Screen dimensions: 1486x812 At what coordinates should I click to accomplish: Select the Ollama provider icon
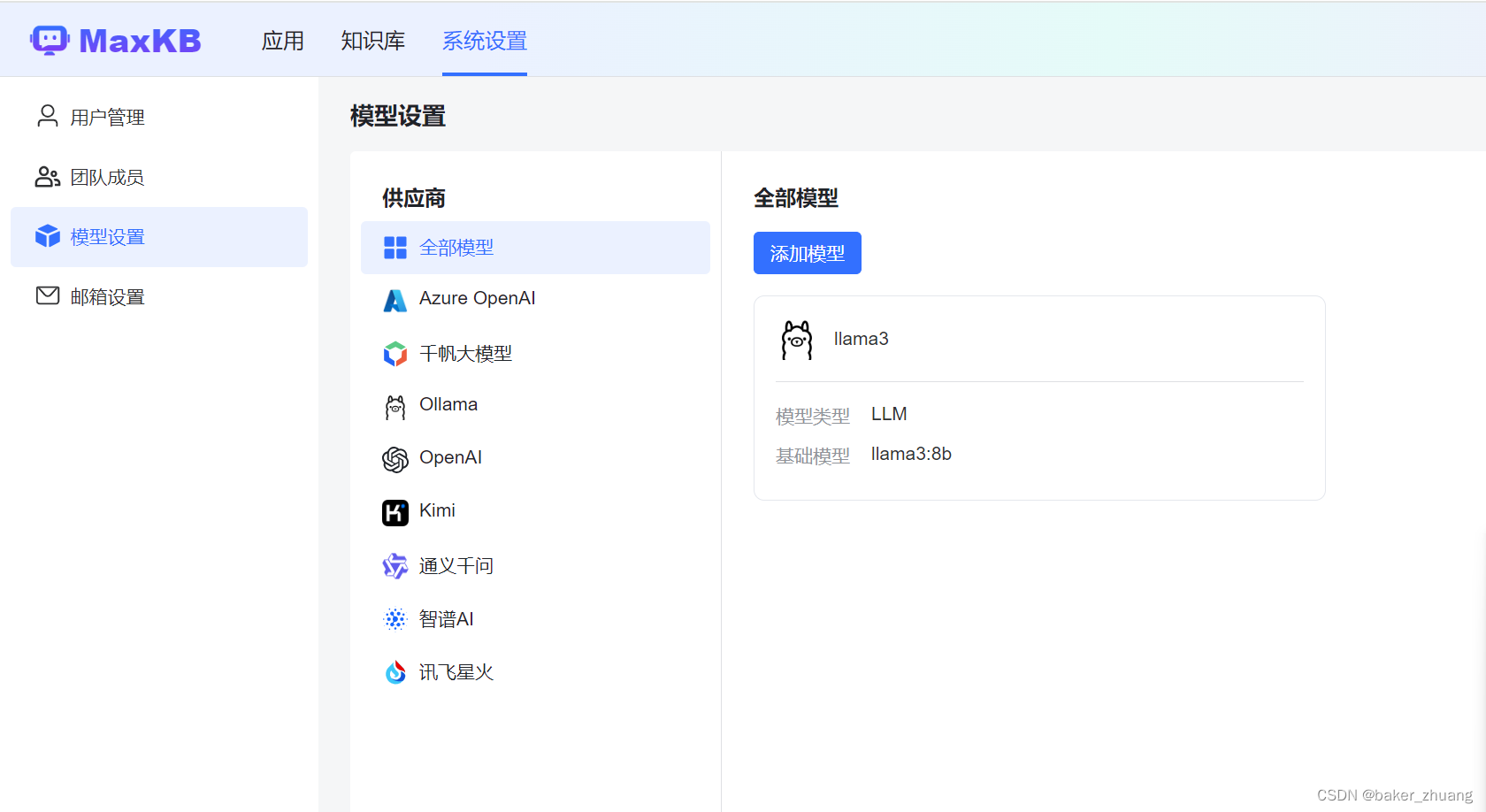tap(394, 405)
